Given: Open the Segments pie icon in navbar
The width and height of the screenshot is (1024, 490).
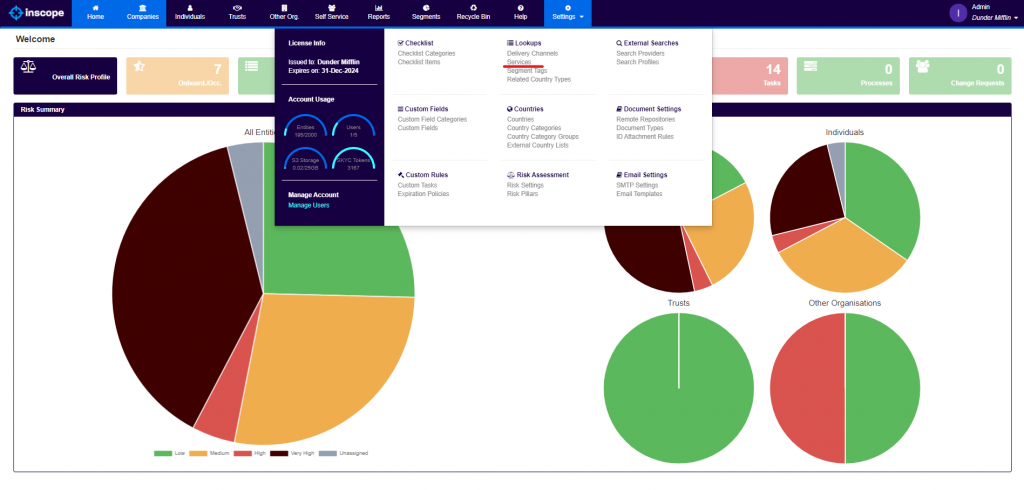Looking at the screenshot, I should 426,8.
